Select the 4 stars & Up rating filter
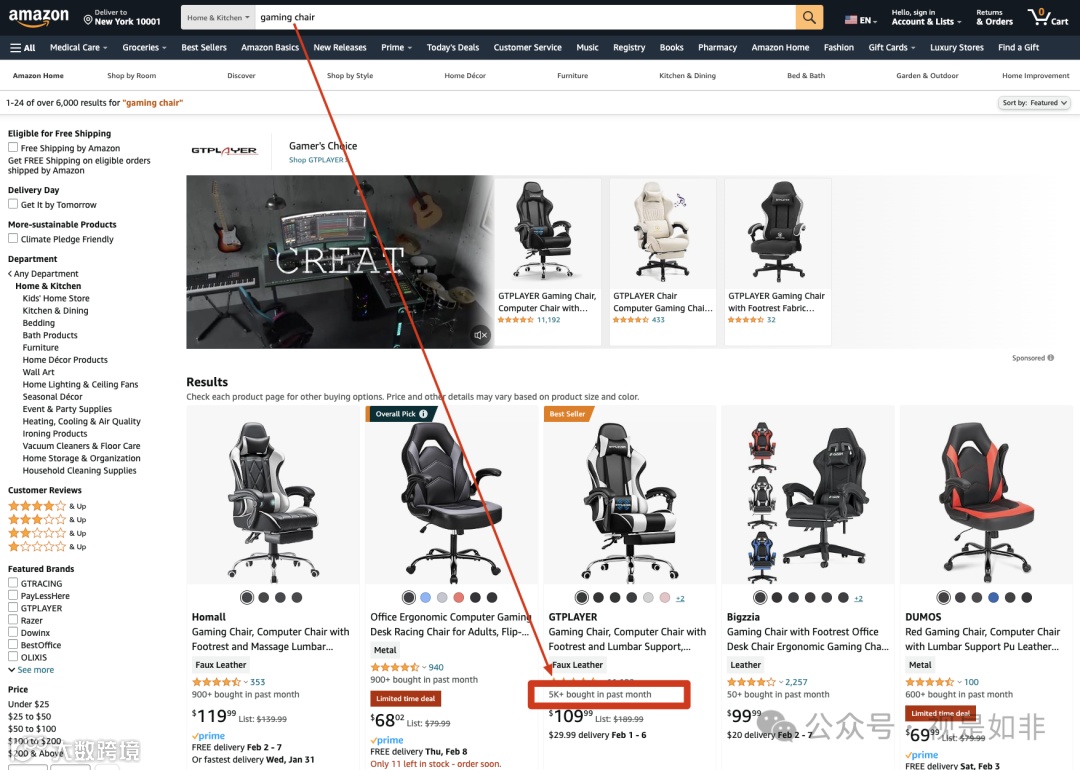 47,506
